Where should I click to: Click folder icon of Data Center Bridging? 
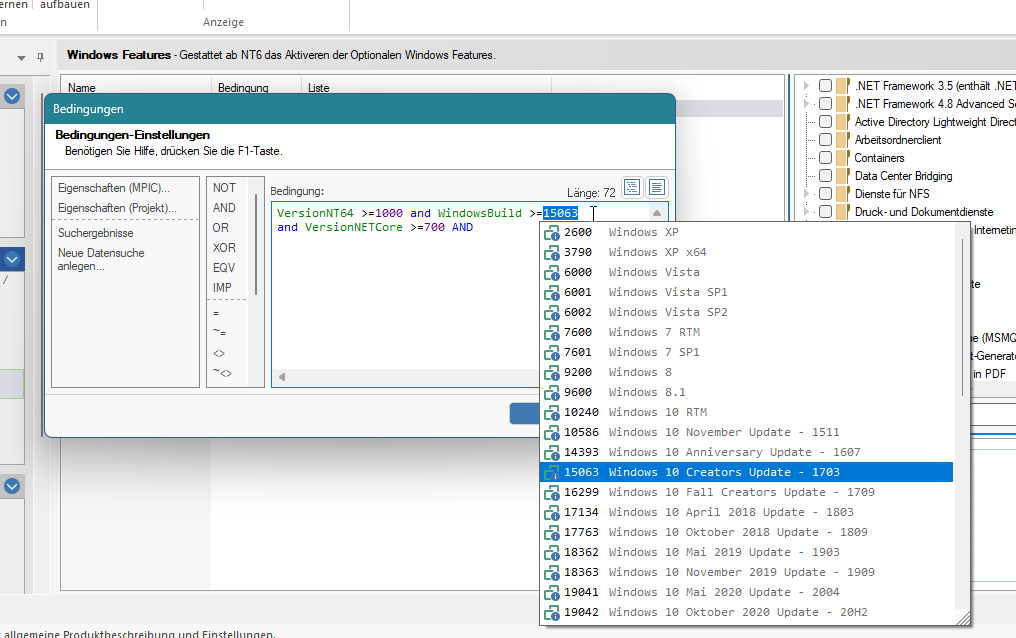coord(842,176)
